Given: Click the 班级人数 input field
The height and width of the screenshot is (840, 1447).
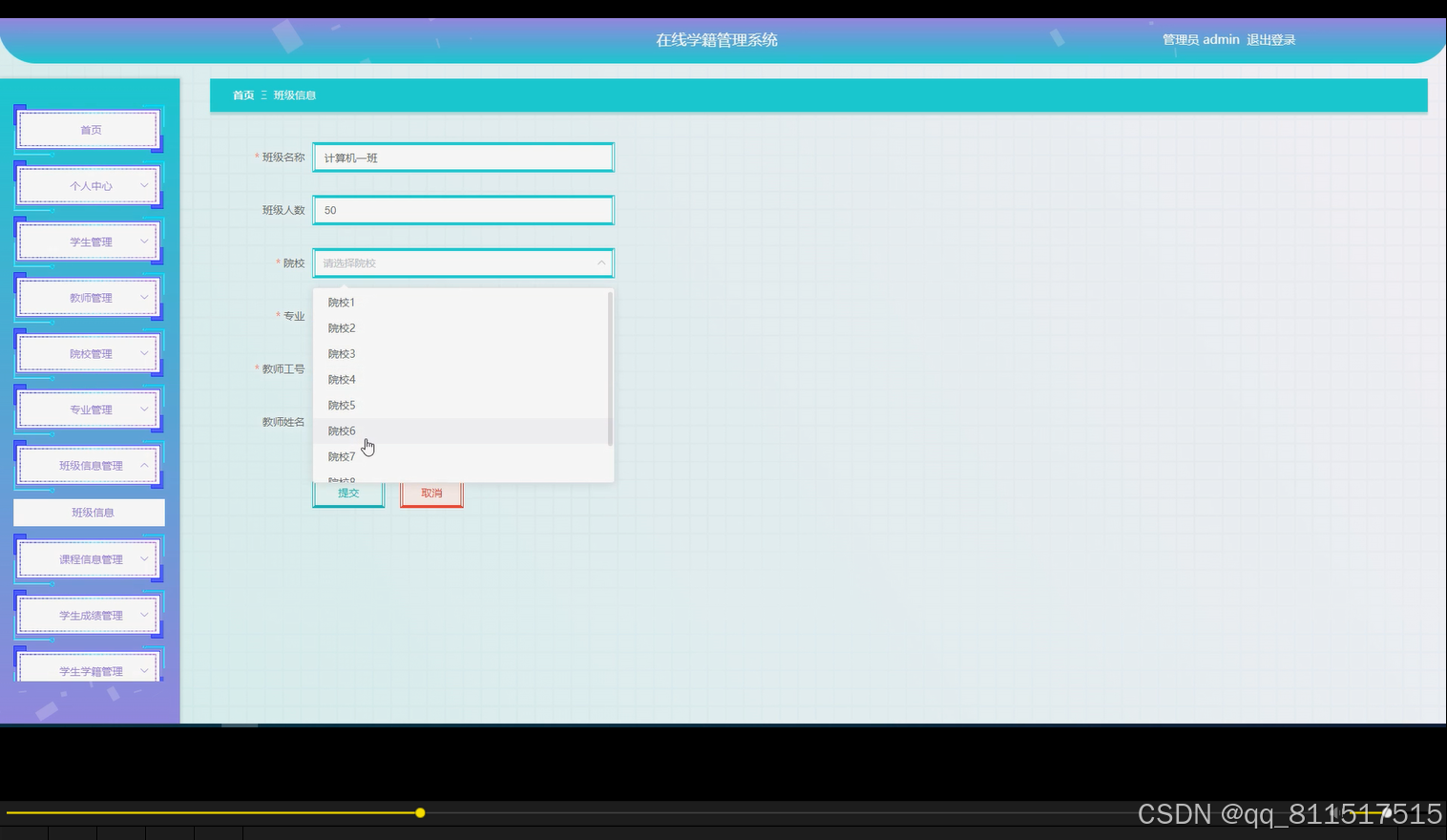Looking at the screenshot, I should point(463,210).
